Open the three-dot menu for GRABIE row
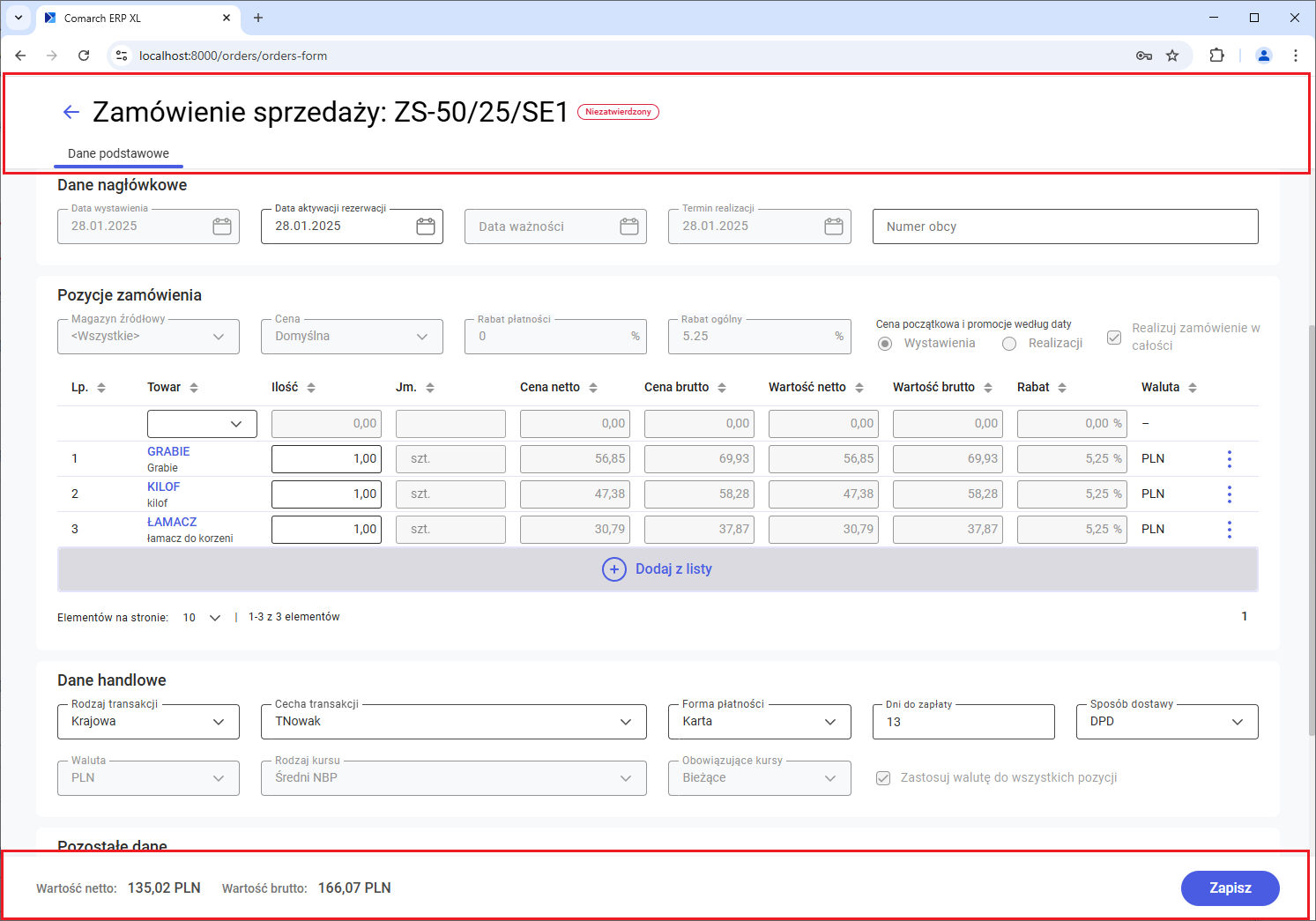The height and width of the screenshot is (921, 1316). coord(1229,458)
